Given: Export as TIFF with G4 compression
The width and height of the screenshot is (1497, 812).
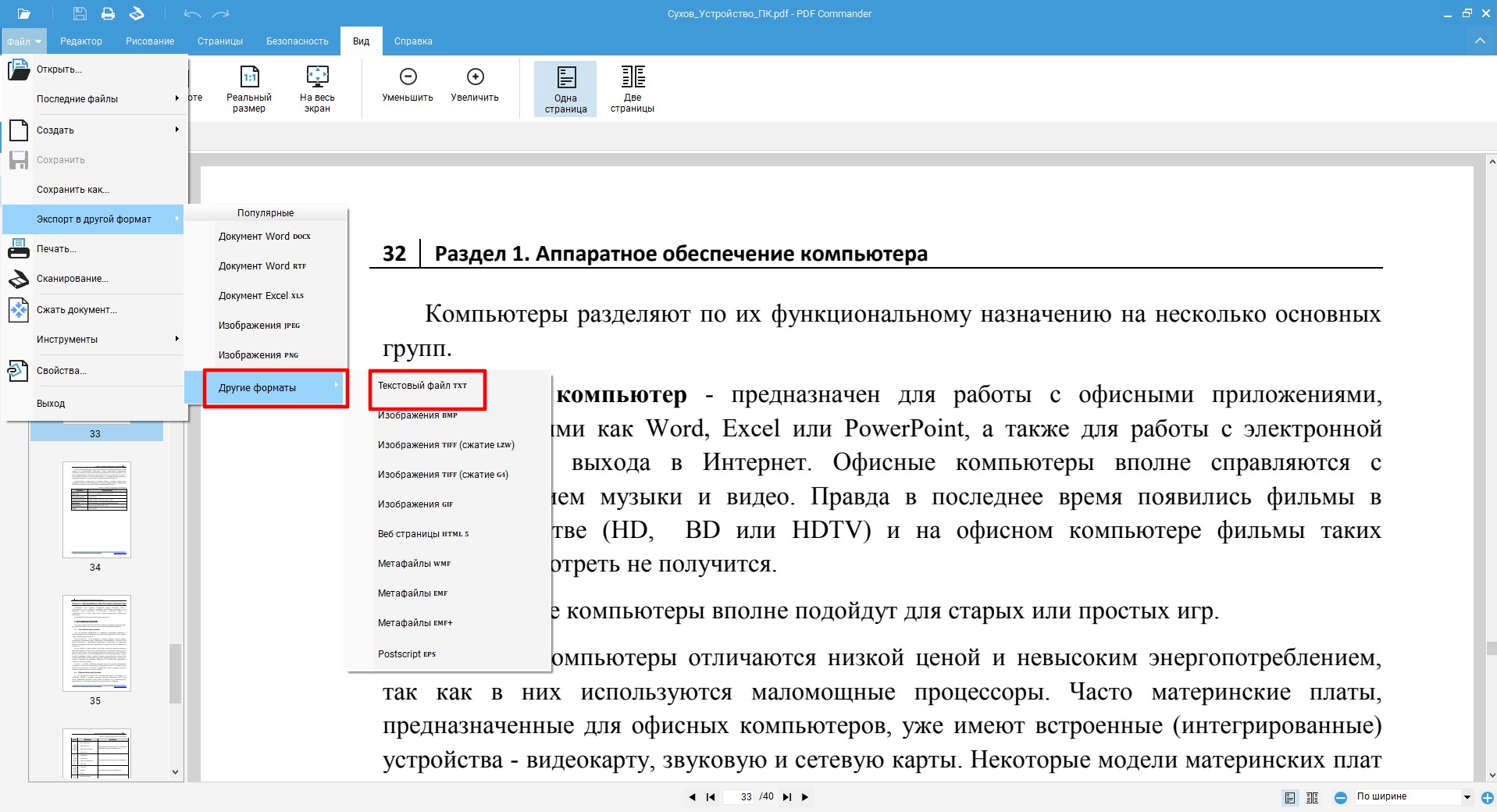Looking at the screenshot, I should click(450, 475).
